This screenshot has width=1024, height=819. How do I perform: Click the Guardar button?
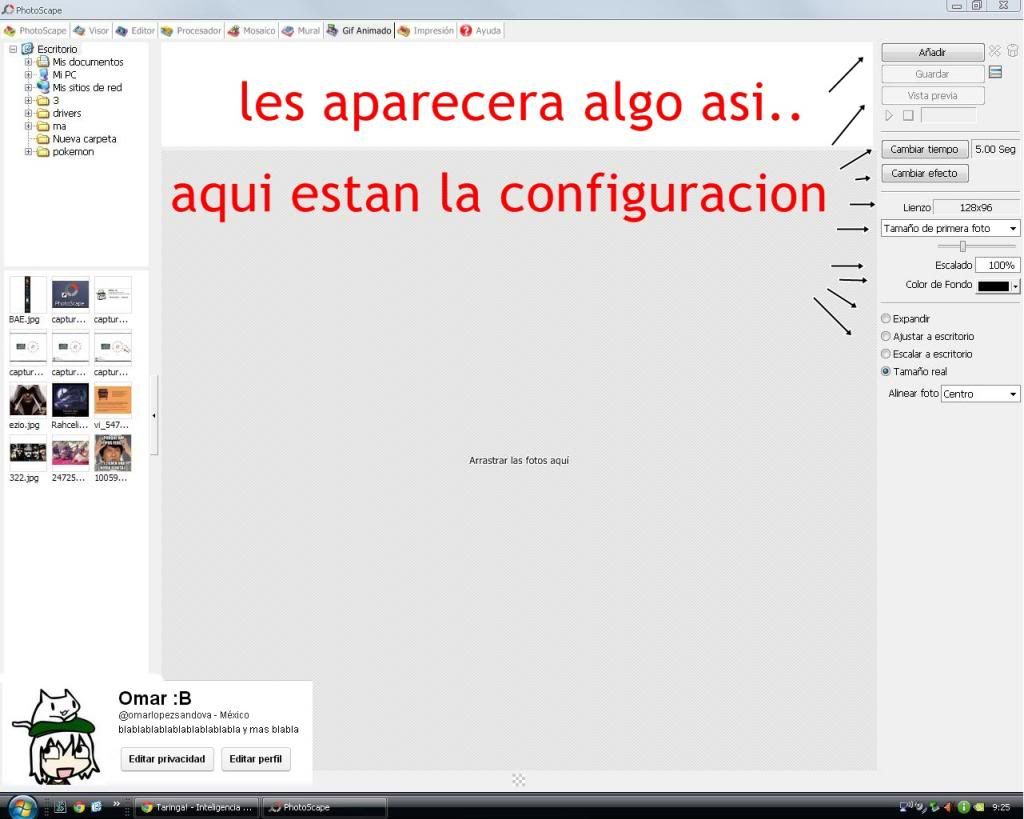[x=933, y=74]
